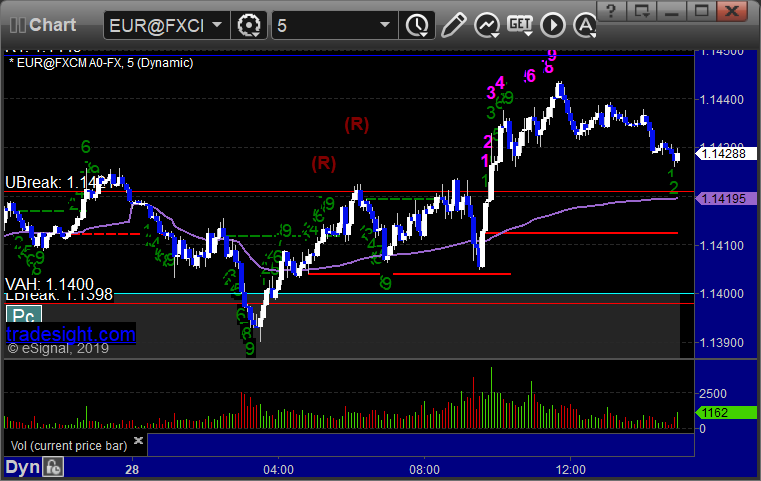Click the window dock/tear-off button
761x481 pixels.
tap(642, 11)
